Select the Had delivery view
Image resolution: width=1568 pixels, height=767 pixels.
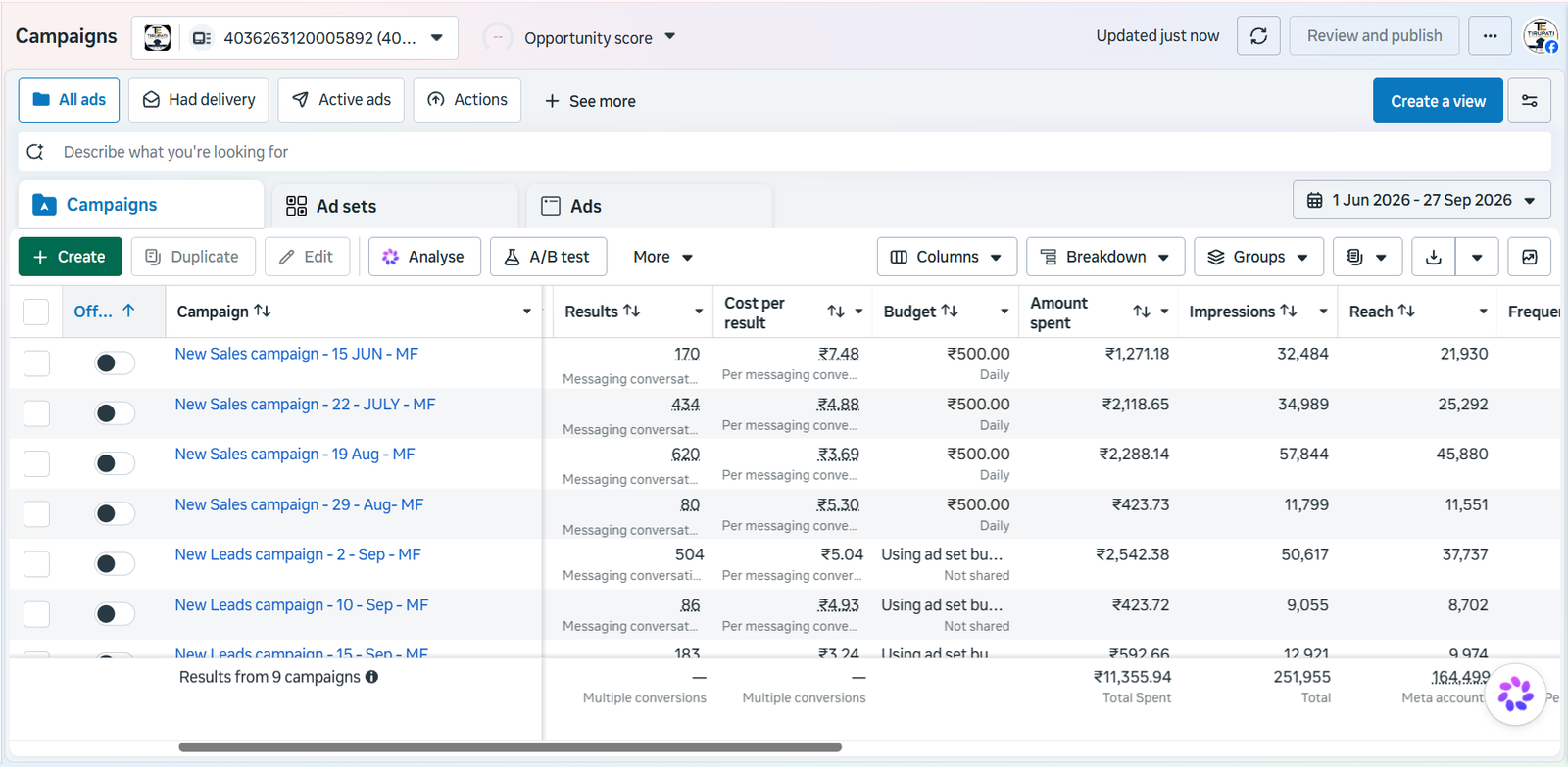(x=199, y=100)
